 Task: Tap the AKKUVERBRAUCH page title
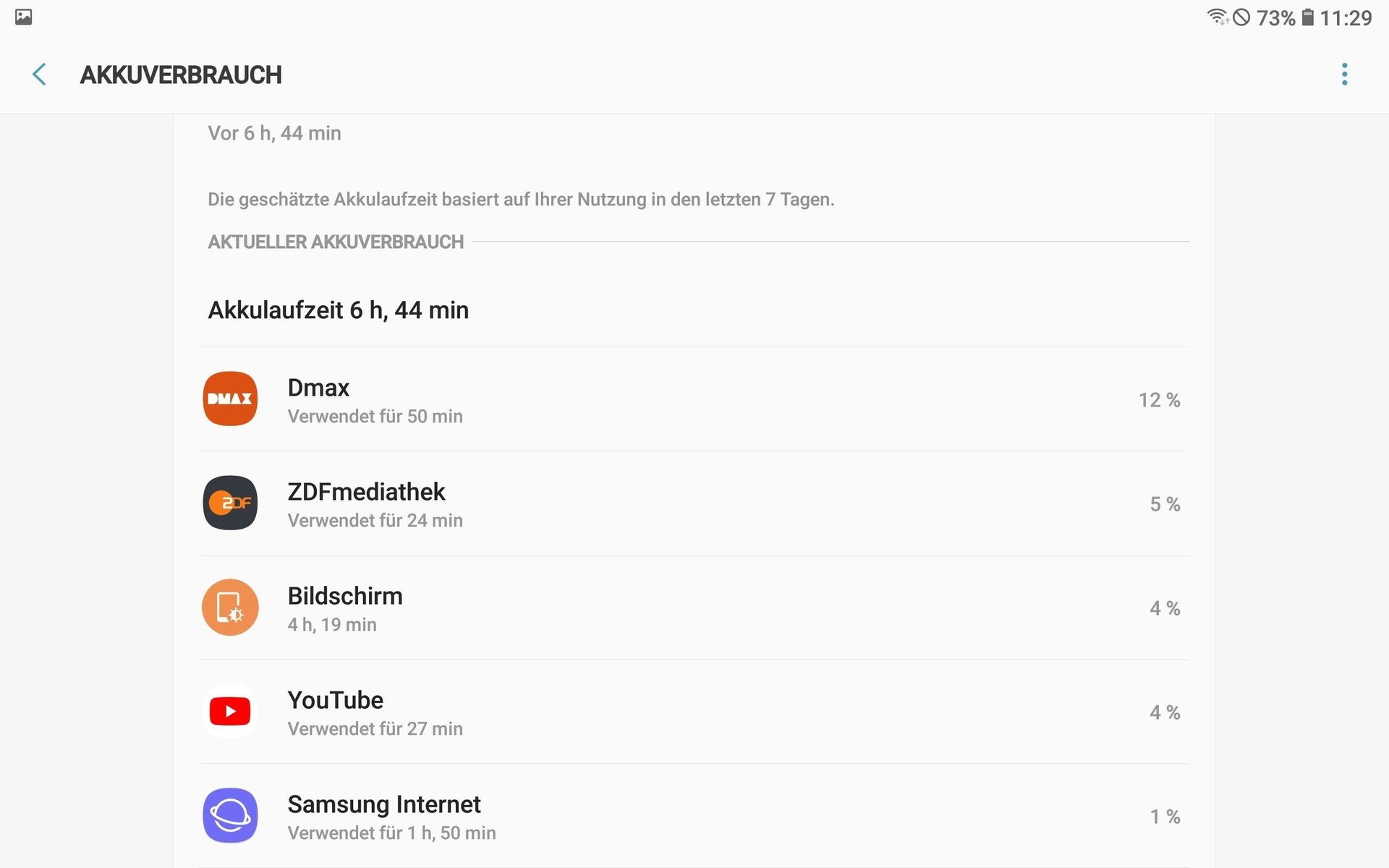click(x=181, y=75)
